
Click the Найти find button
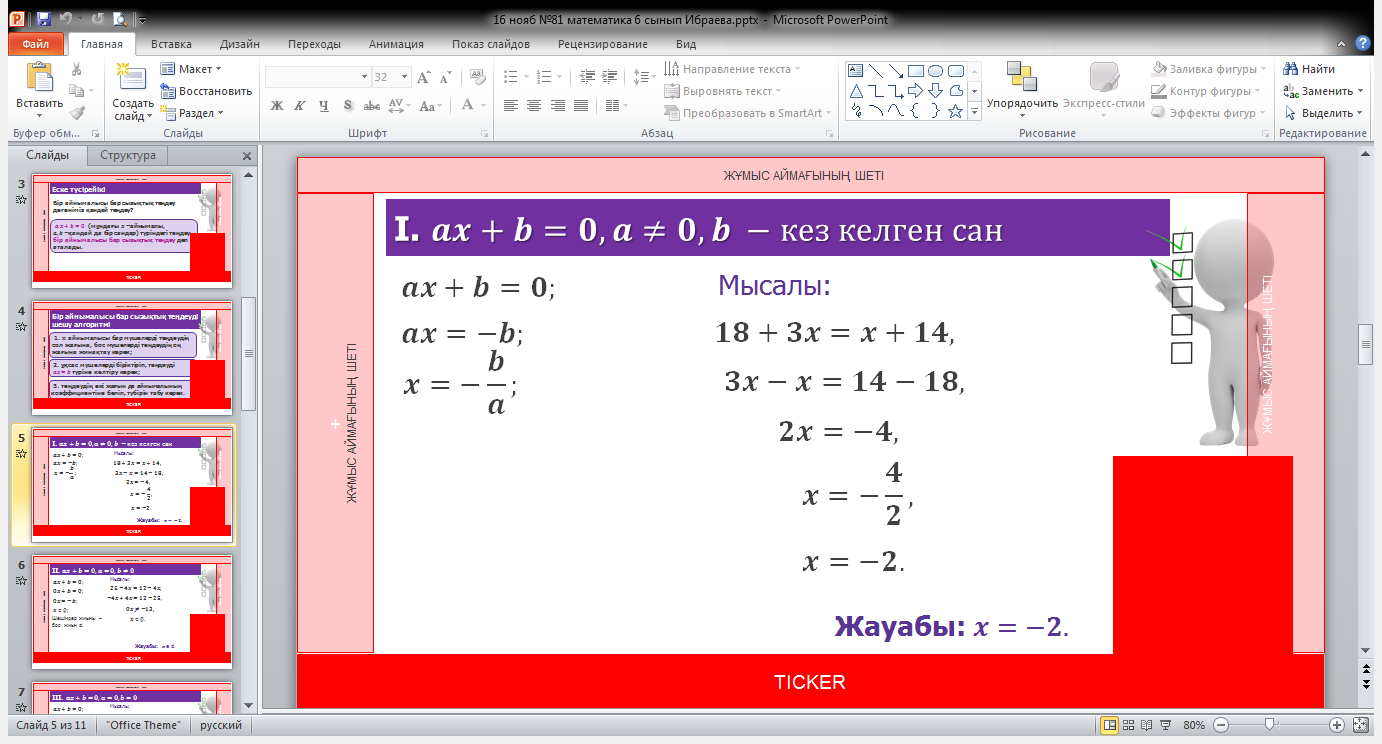point(1310,69)
